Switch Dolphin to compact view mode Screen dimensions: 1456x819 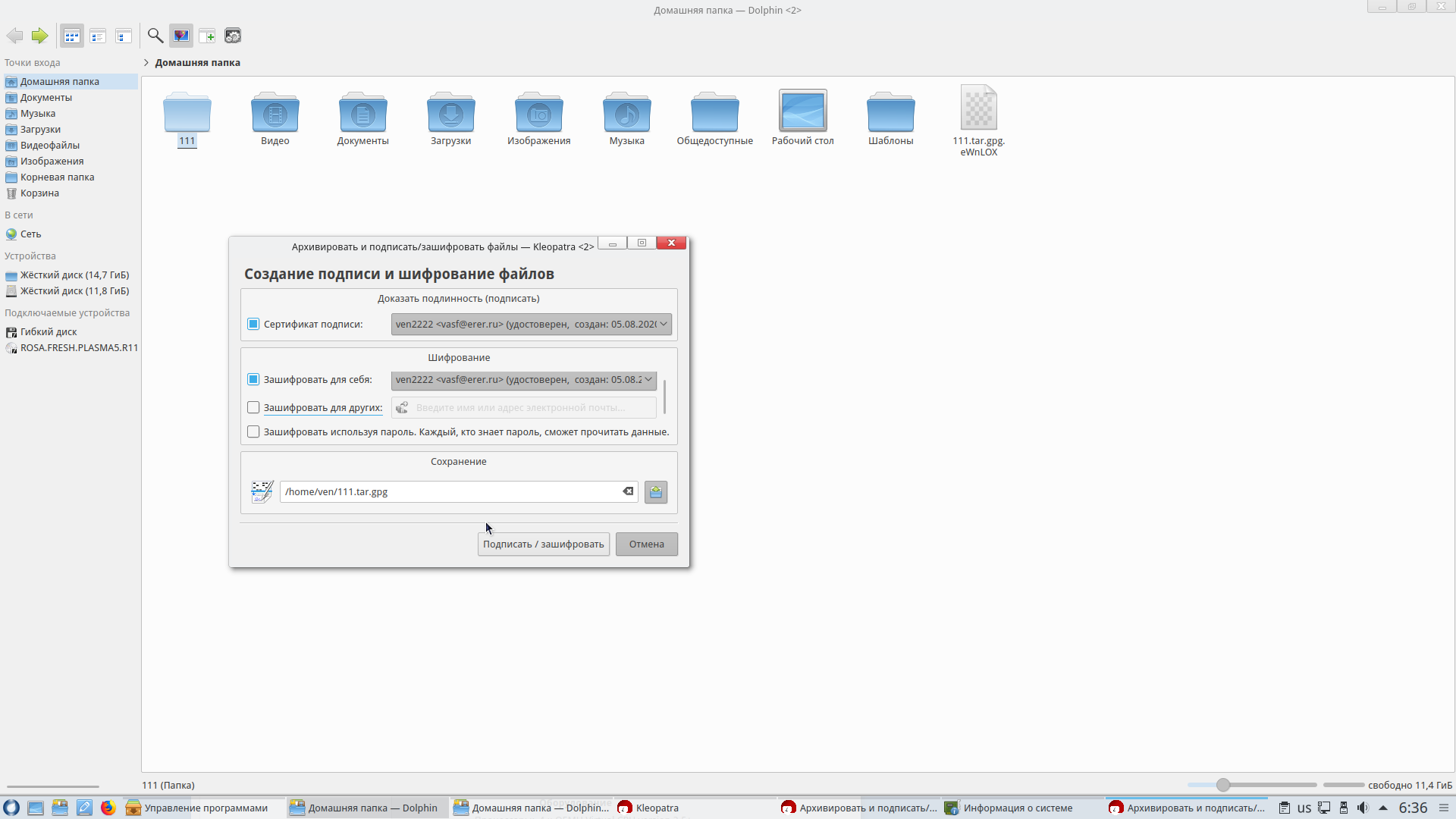98,36
